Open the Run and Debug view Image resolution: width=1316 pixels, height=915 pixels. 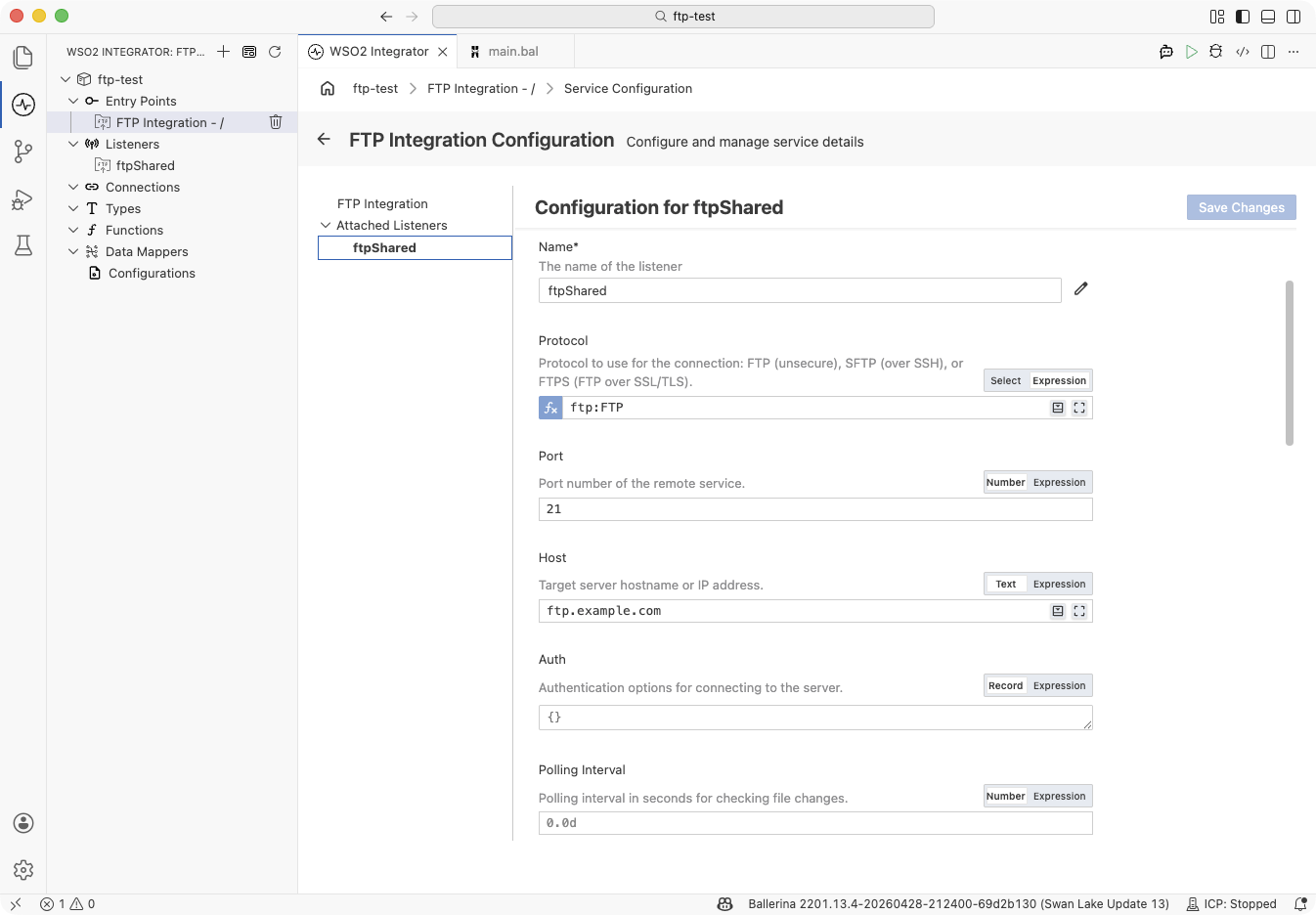(23, 198)
